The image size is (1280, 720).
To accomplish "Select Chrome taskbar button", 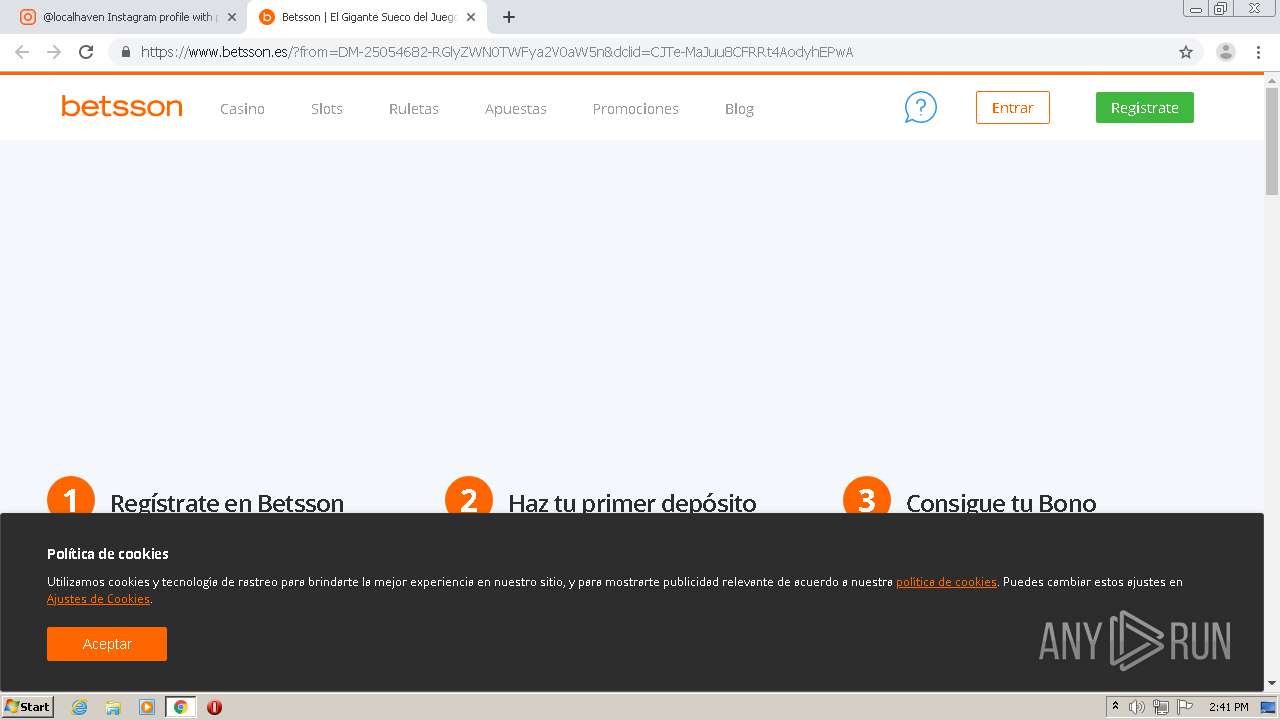I will [x=180, y=707].
